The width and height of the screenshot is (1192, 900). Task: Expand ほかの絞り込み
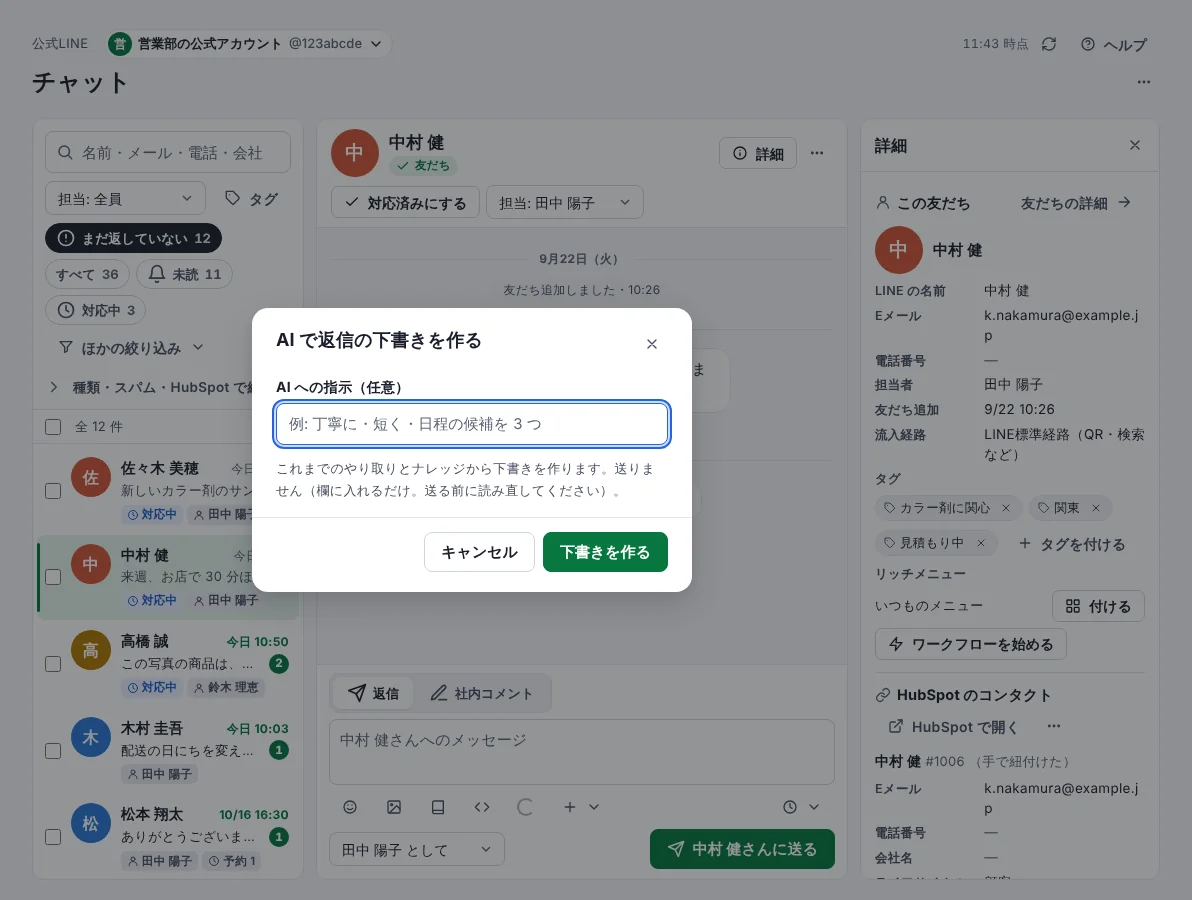click(x=132, y=348)
